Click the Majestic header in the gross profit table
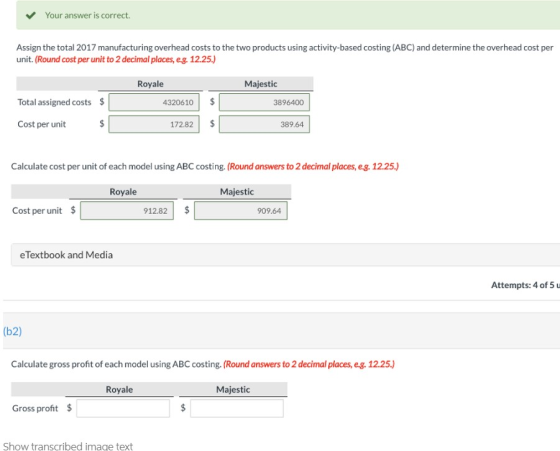The width and height of the screenshot is (560, 451). [x=233, y=390]
